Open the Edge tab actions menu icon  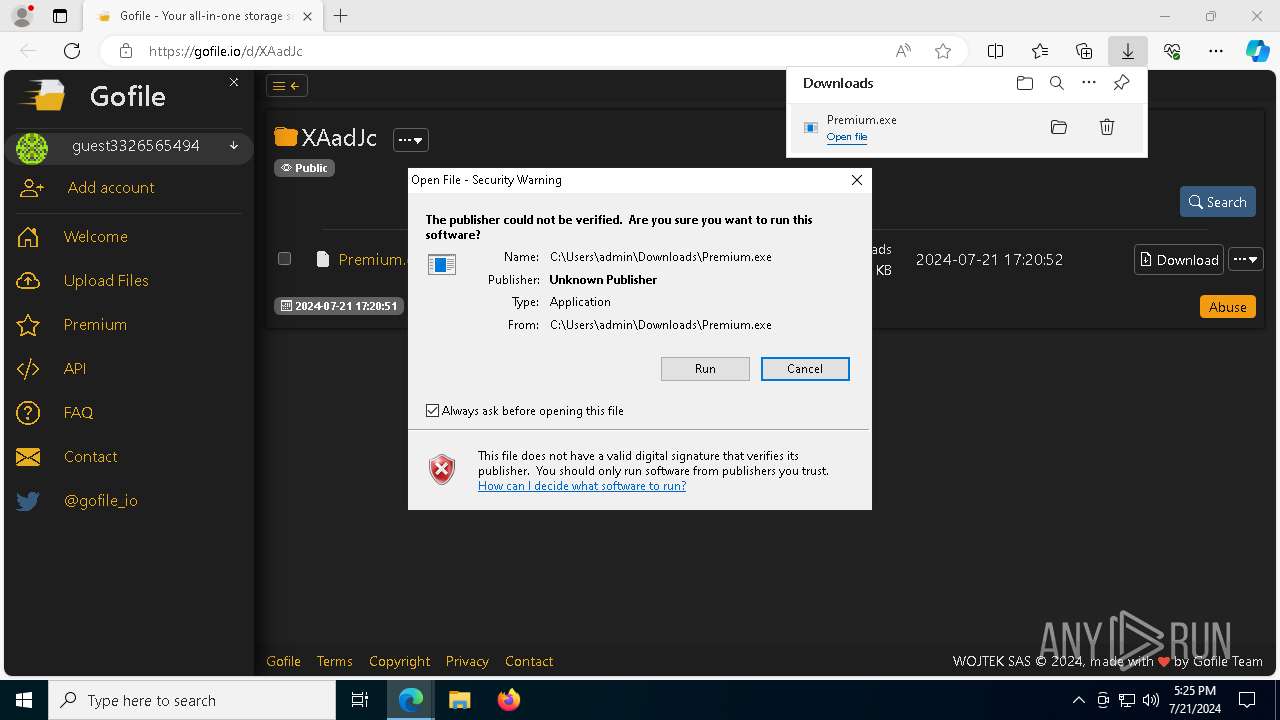pyautogui.click(x=60, y=16)
